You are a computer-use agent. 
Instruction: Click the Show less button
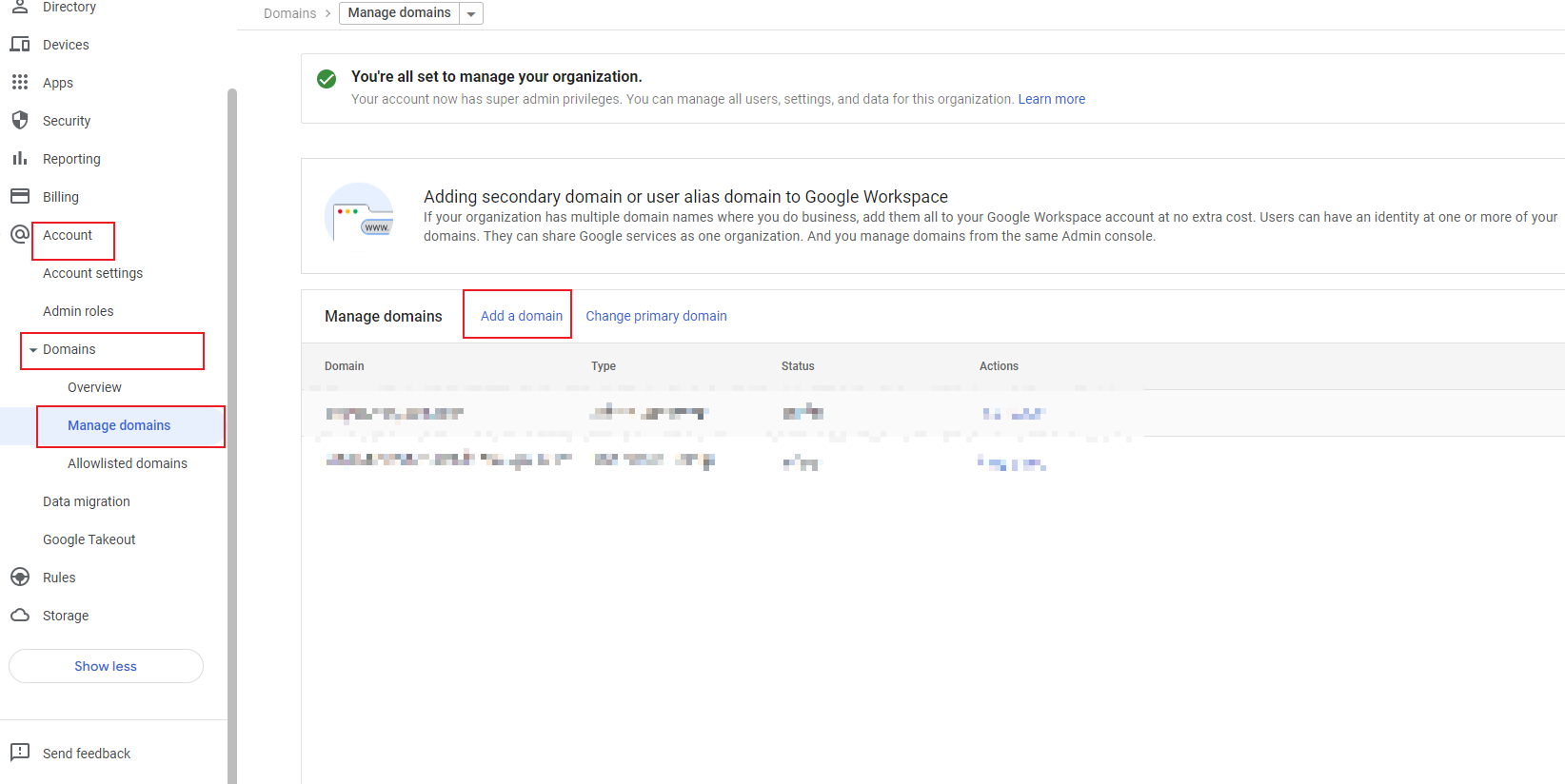click(x=106, y=666)
